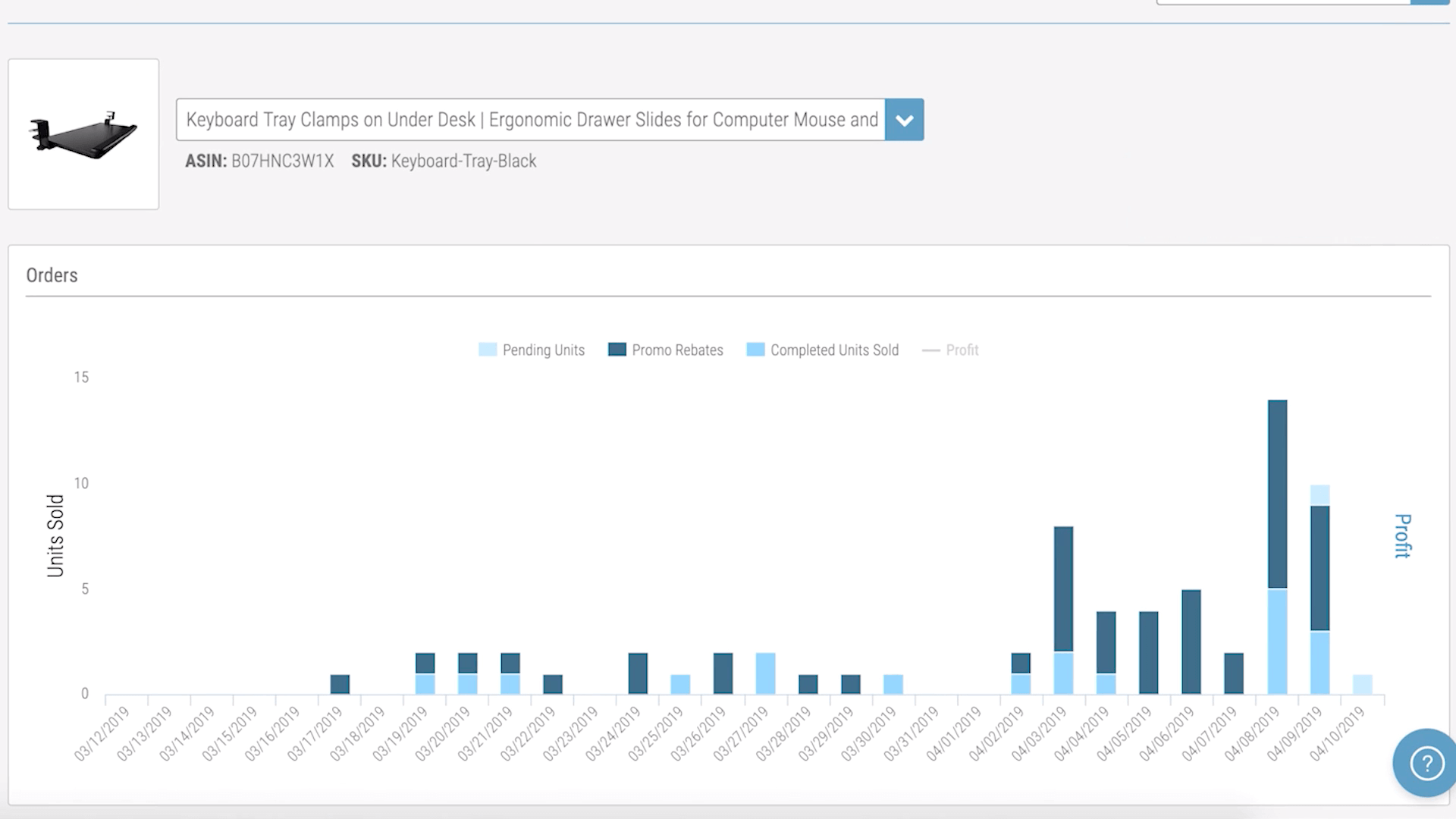Click the 04/08/2019 promo rebates bar
Image resolution: width=1456 pixels, height=819 pixels.
(1277, 493)
